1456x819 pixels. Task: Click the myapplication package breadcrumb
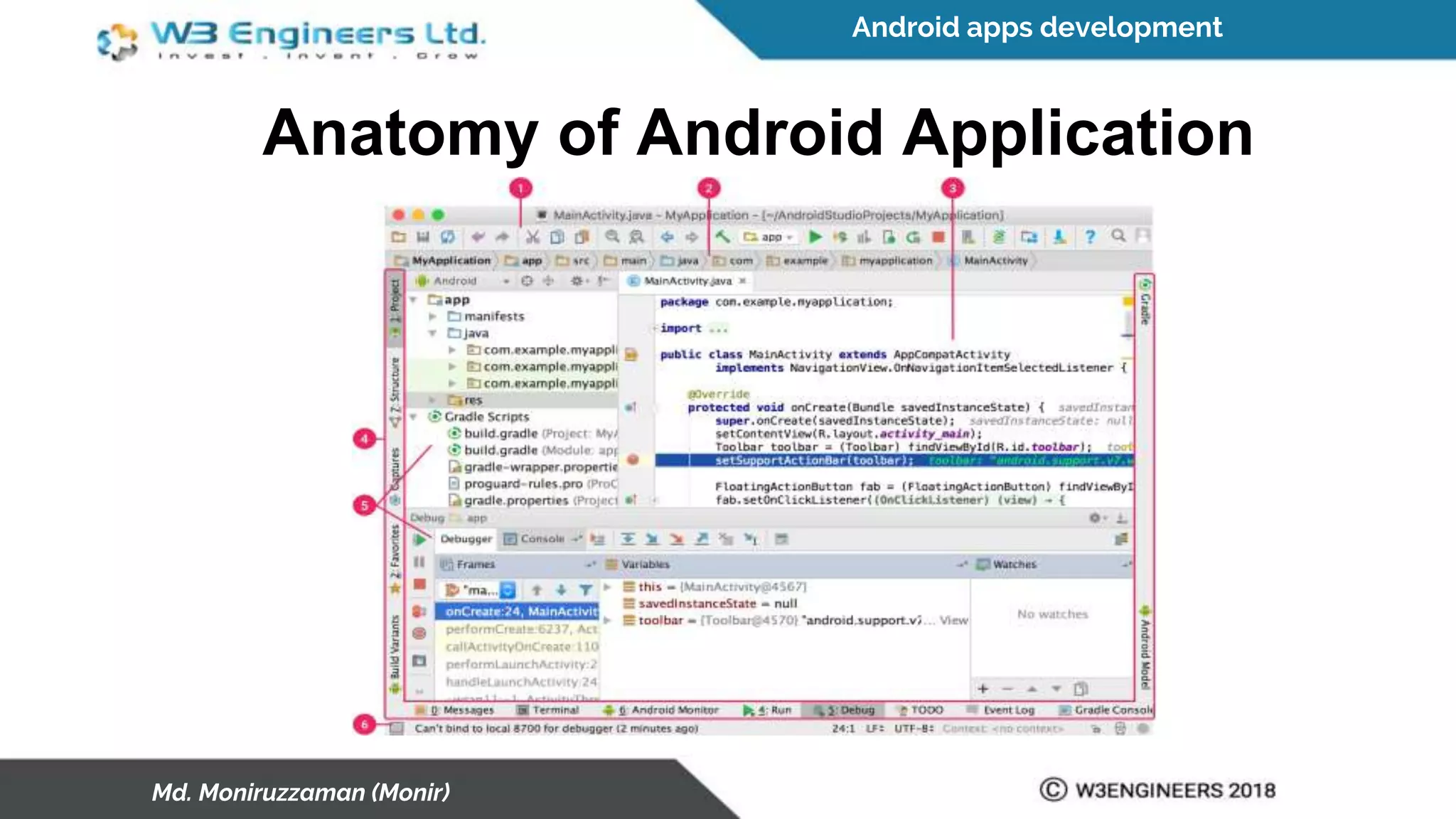pos(887,260)
